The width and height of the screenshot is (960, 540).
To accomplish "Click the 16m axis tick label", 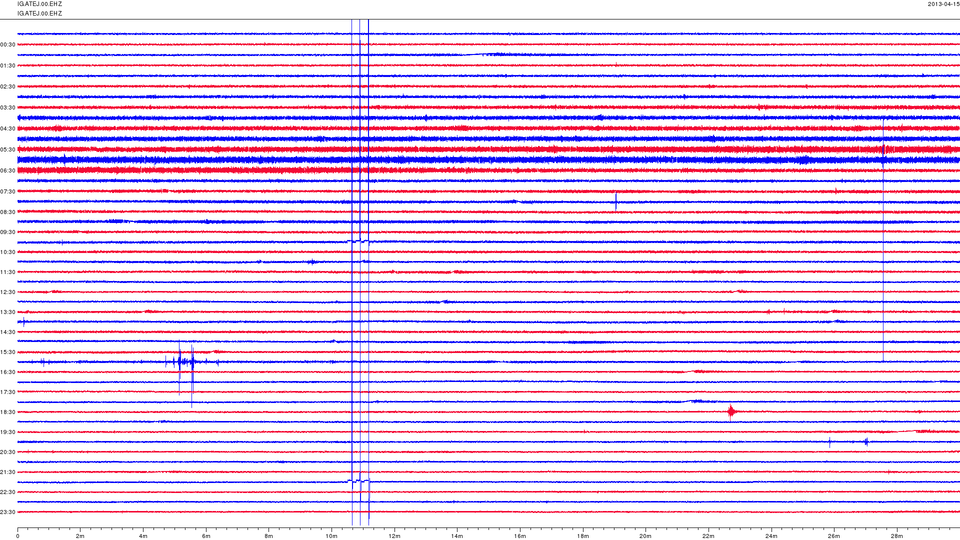I will pos(520,536).
